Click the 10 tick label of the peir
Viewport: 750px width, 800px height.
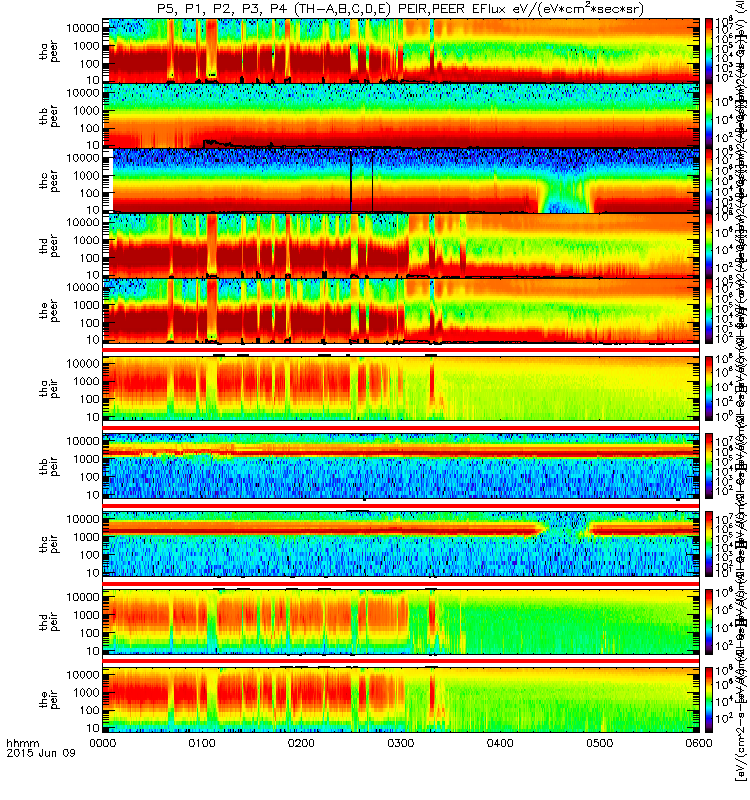(x=92, y=728)
